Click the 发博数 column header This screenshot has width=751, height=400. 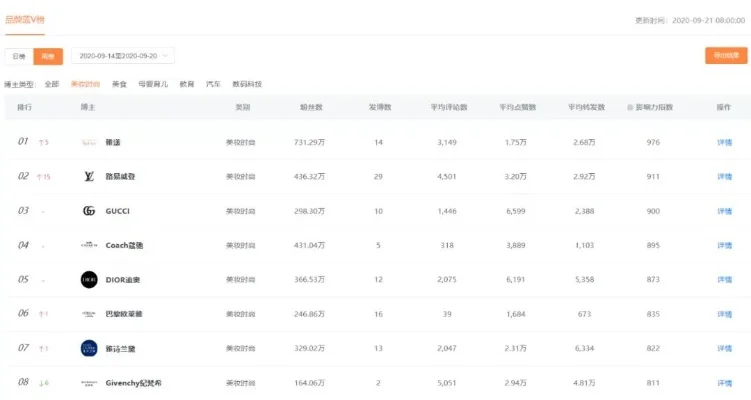(380, 107)
